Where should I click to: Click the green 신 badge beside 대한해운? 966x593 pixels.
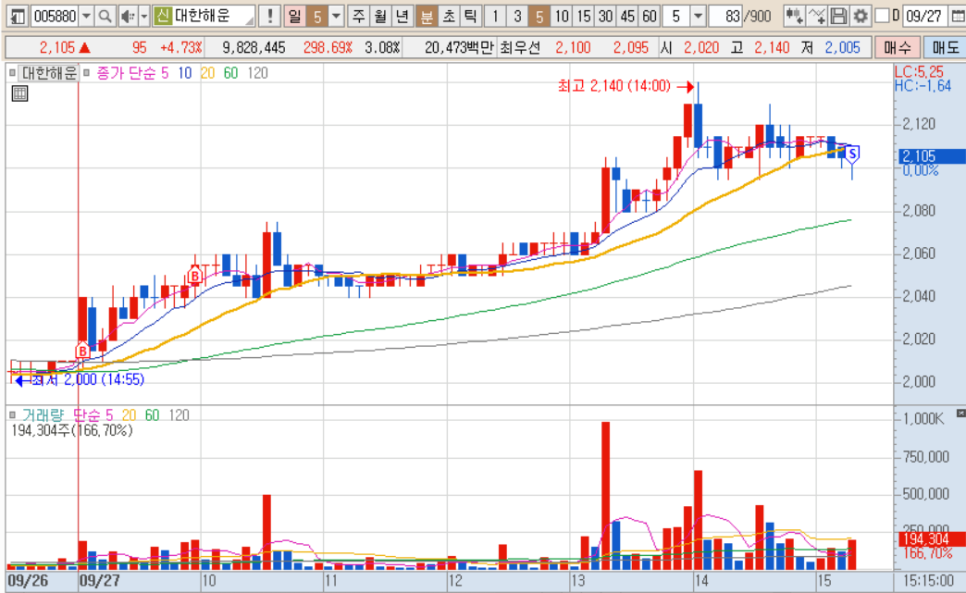162,15
